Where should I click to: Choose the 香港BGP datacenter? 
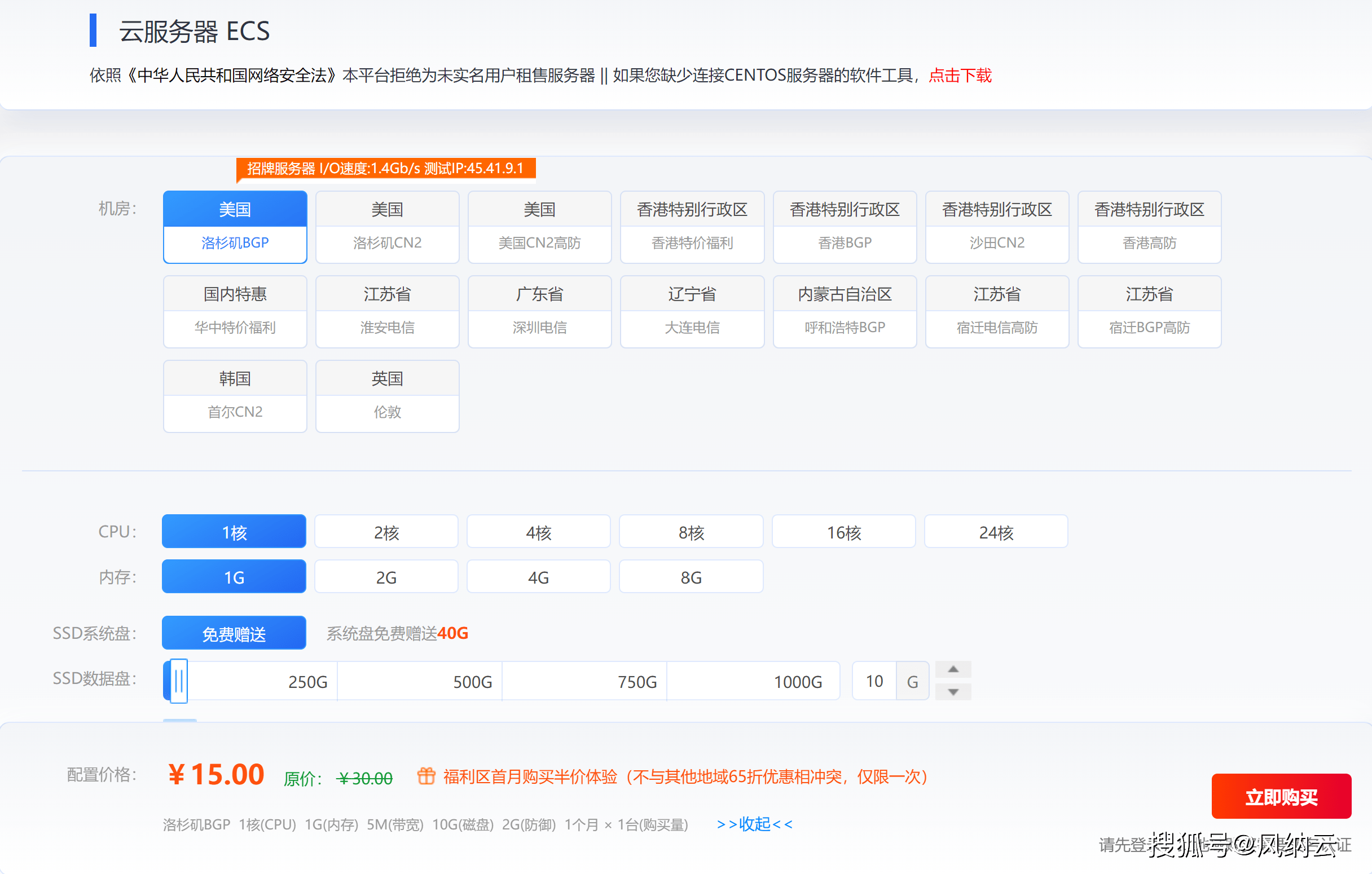845,227
